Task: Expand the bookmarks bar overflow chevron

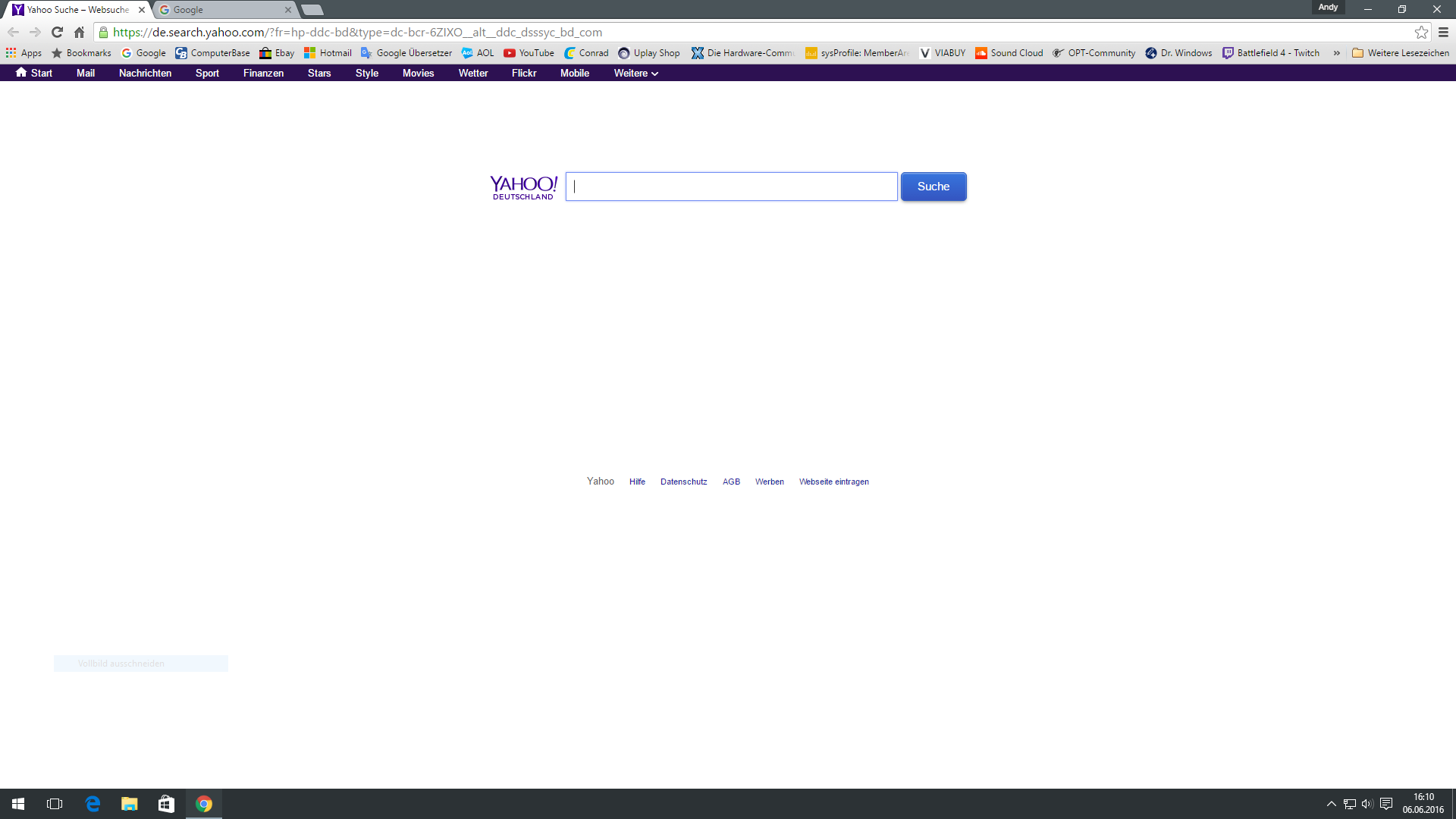Action: 1336,53
